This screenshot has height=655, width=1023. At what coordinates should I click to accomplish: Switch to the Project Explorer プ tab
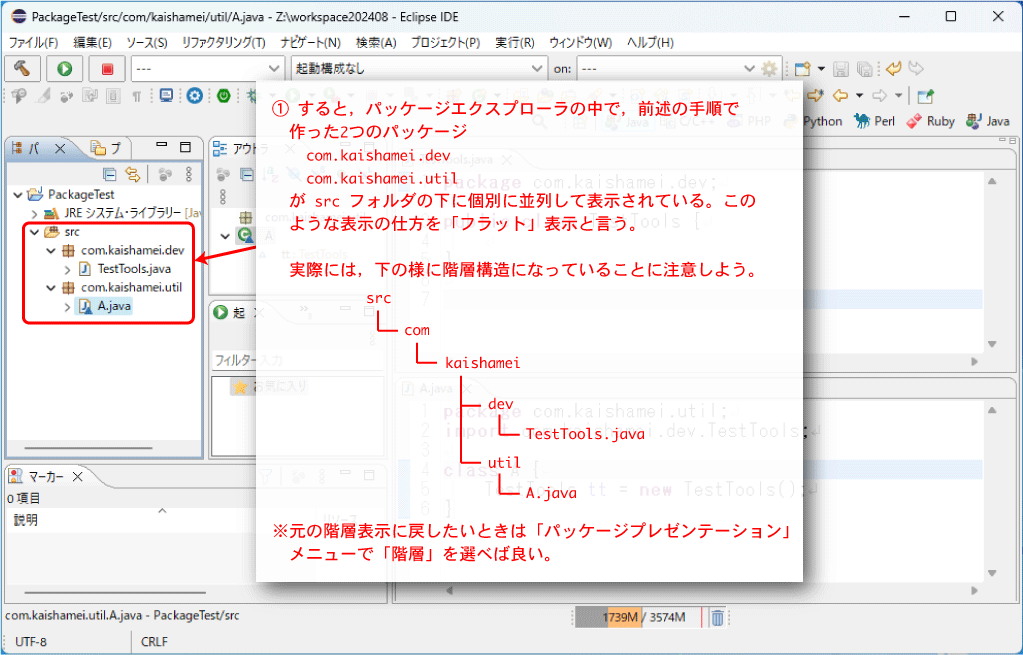(106, 148)
